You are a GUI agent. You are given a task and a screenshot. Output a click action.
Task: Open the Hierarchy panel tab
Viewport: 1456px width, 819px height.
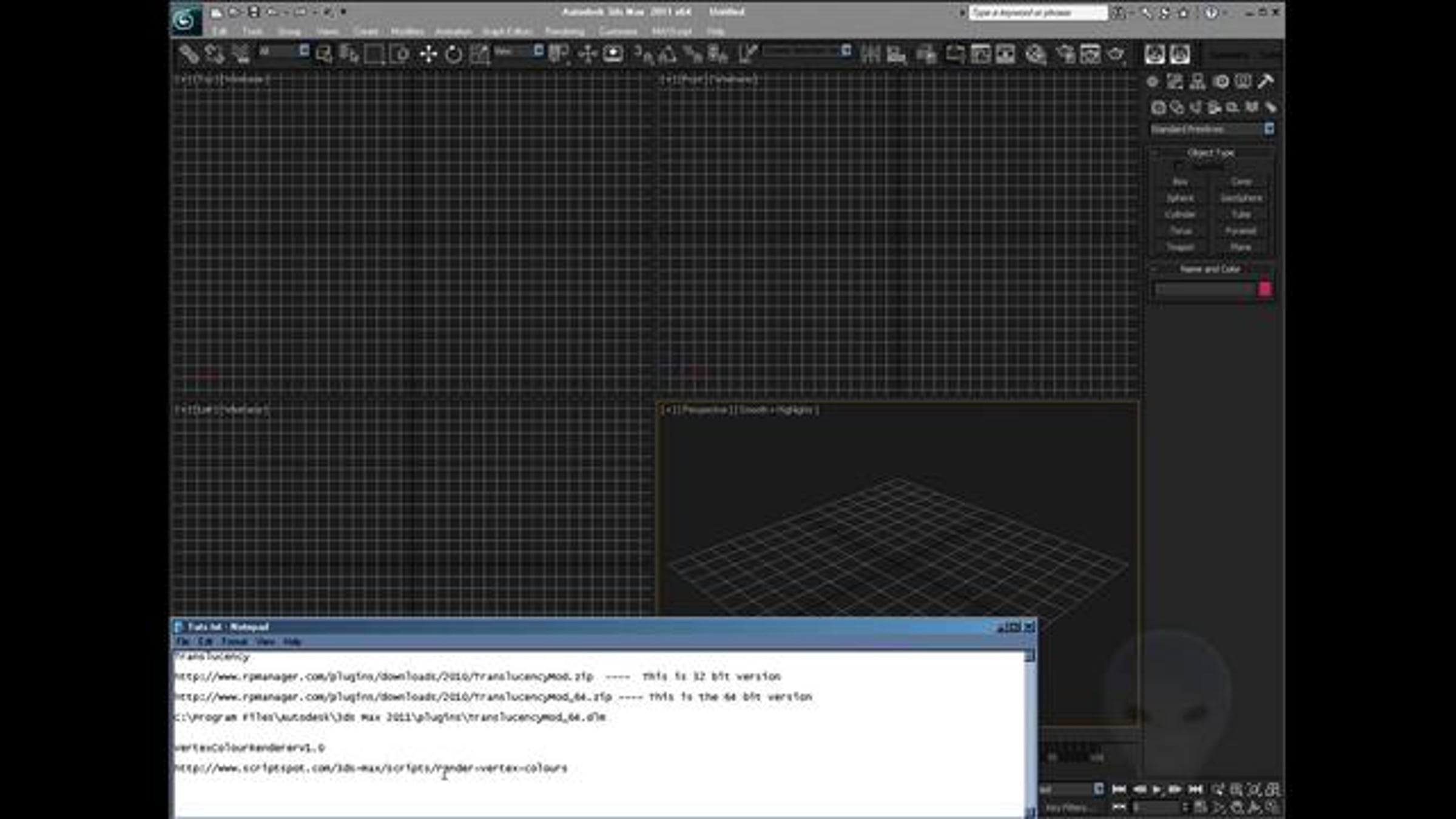pyautogui.click(x=1197, y=81)
